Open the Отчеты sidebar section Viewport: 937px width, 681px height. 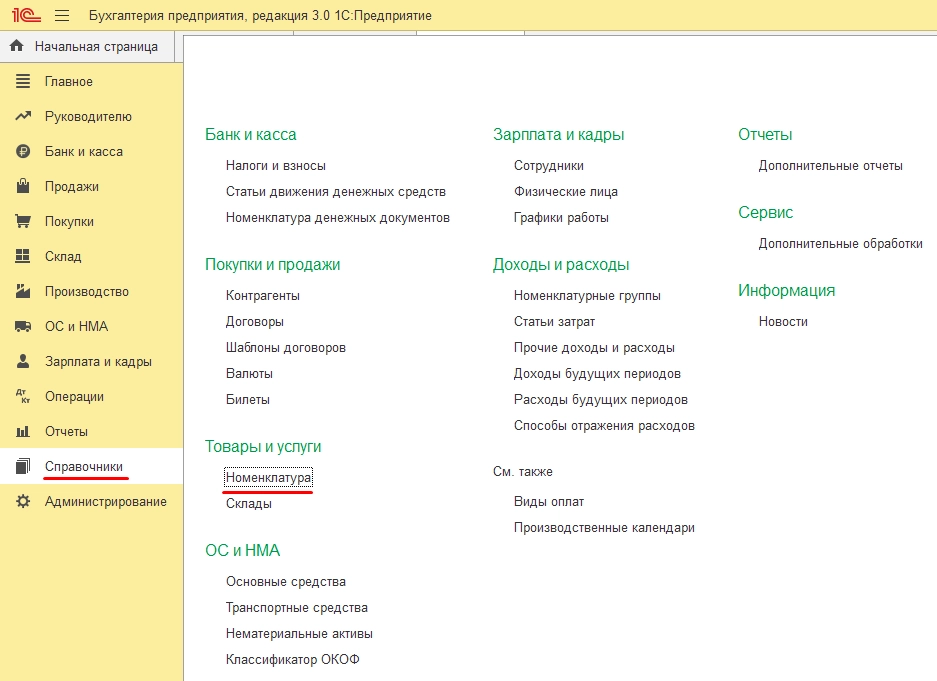click(x=66, y=431)
